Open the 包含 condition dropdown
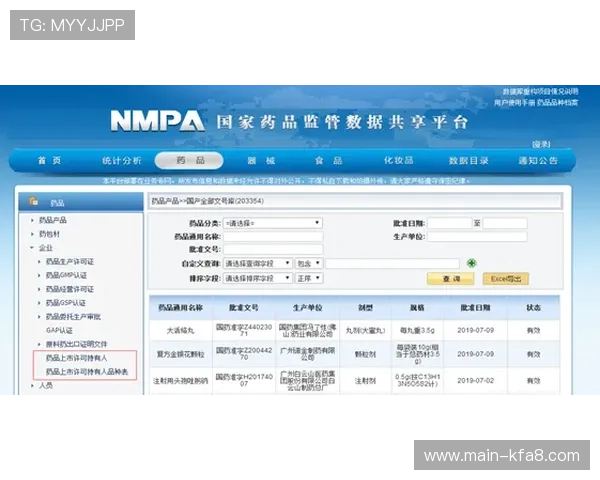This screenshot has height=480, width=600. 309,263
